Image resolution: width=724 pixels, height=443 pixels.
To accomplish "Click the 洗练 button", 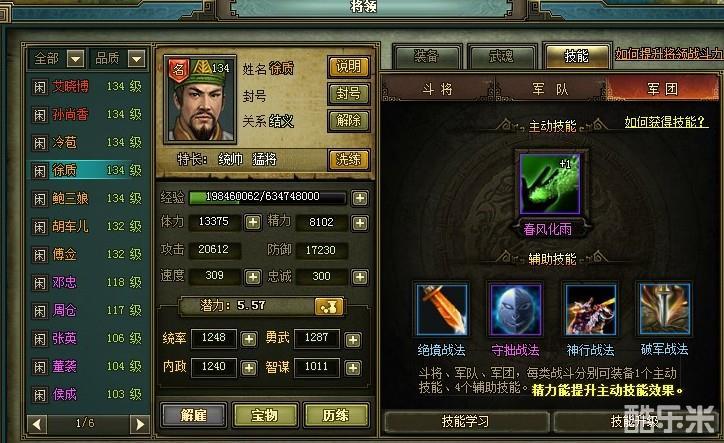I will coord(349,159).
